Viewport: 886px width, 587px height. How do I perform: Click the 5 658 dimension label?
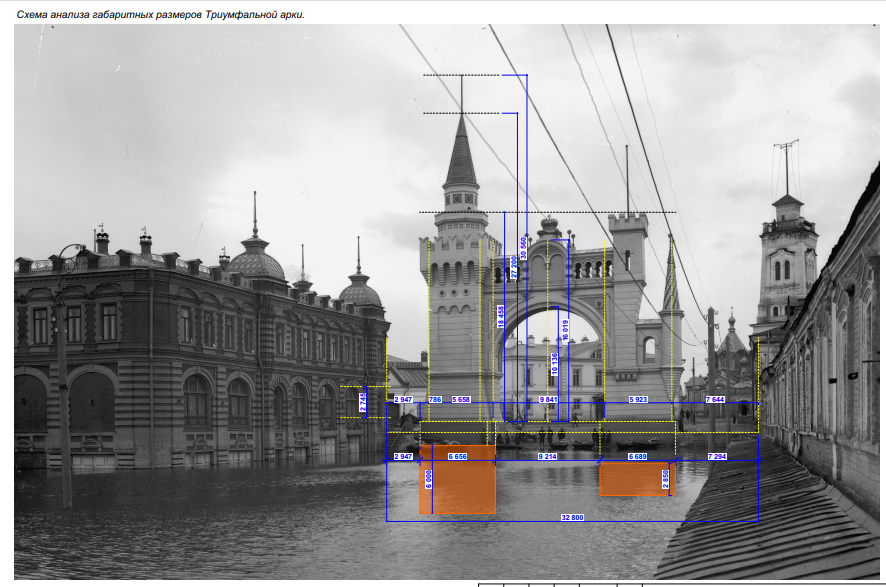coord(461,399)
